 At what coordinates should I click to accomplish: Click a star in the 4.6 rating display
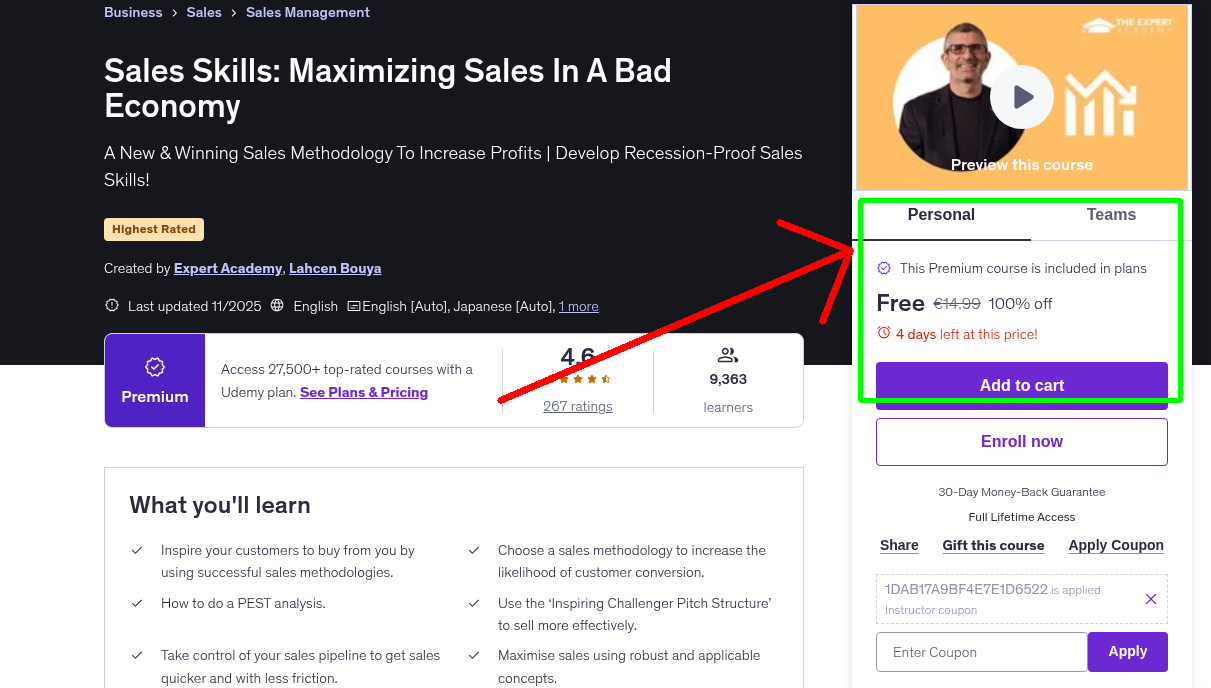(577, 379)
